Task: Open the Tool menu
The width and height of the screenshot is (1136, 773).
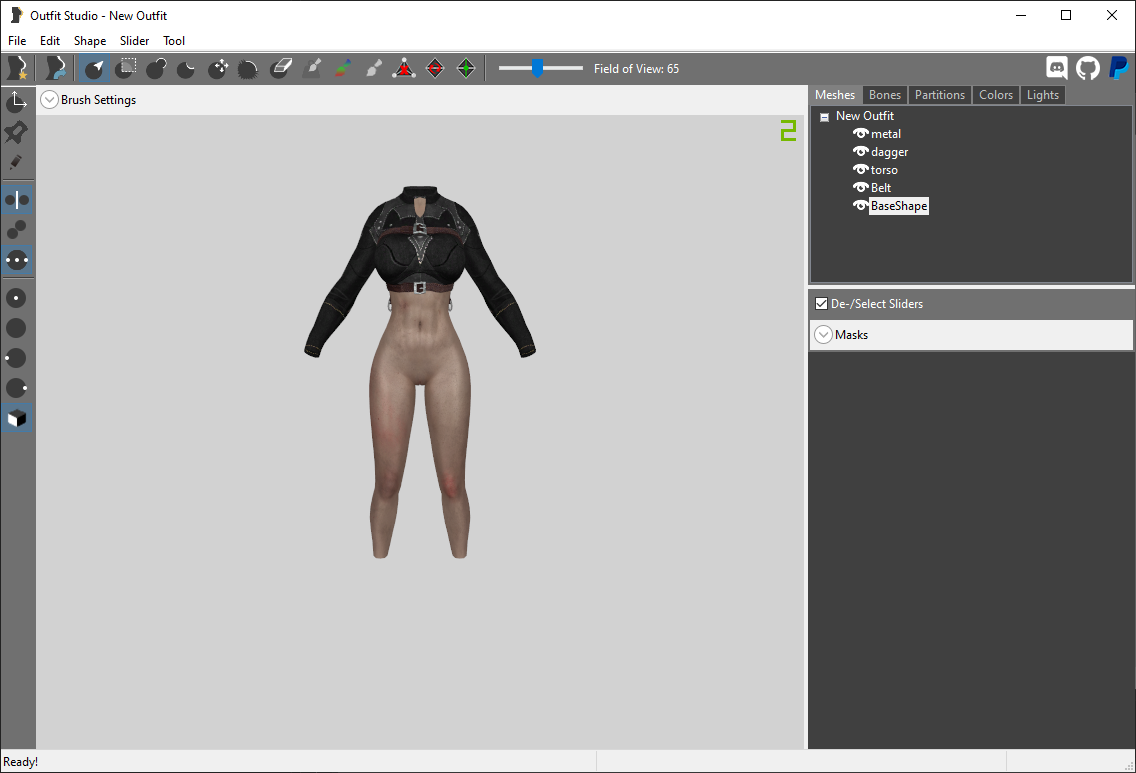Action: pos(174,41)
